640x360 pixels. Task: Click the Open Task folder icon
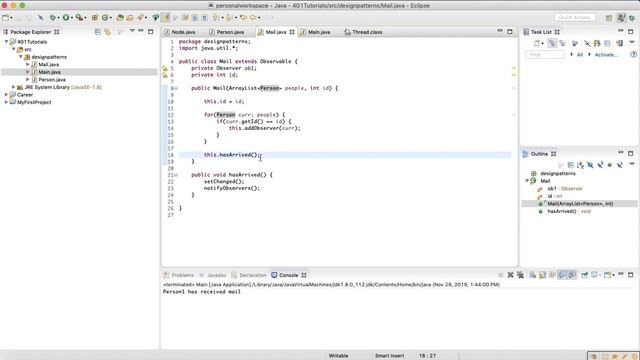(x=130, y=18)
